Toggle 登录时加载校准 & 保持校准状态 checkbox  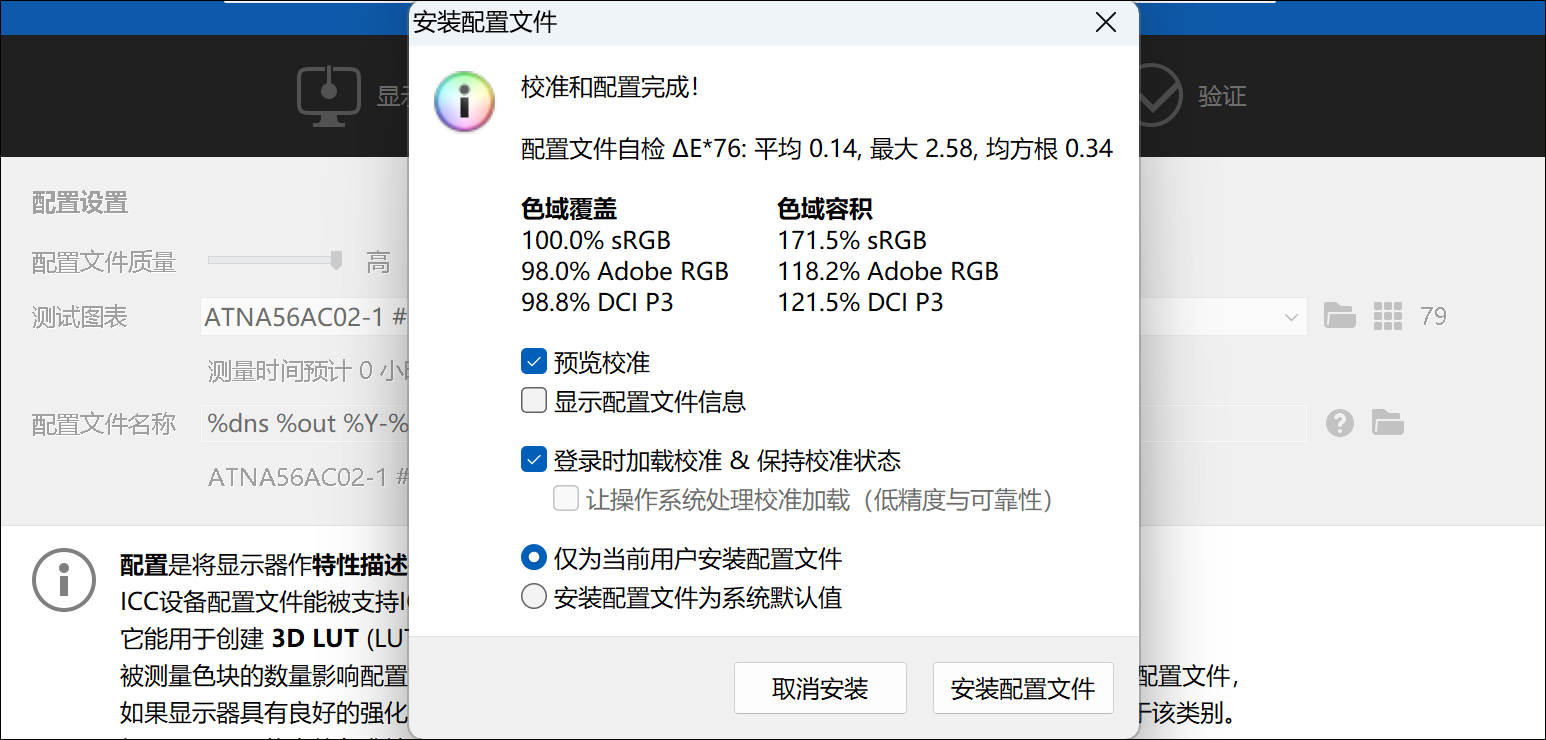coord(534,460)
